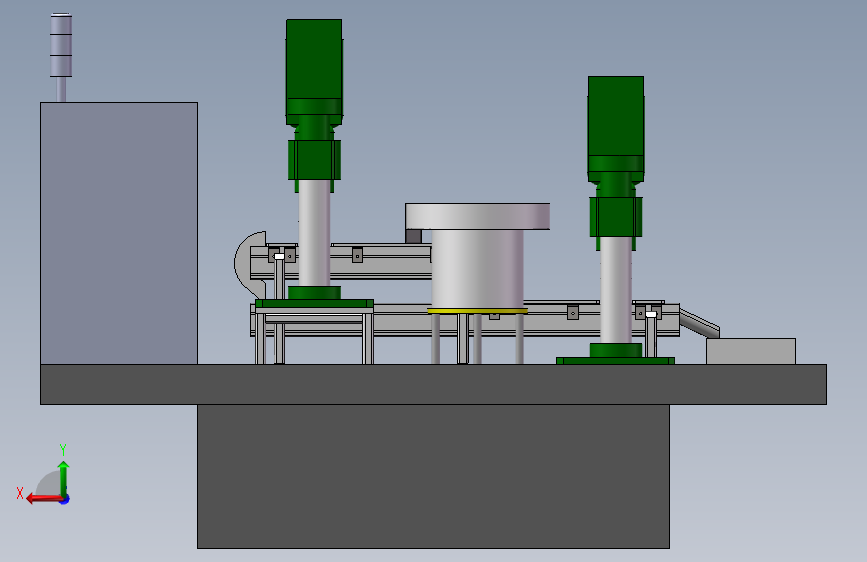Screen dimensions: 867x562
Task: Click the red X axis arrow of the triad
Action: [x=43, y=499]
